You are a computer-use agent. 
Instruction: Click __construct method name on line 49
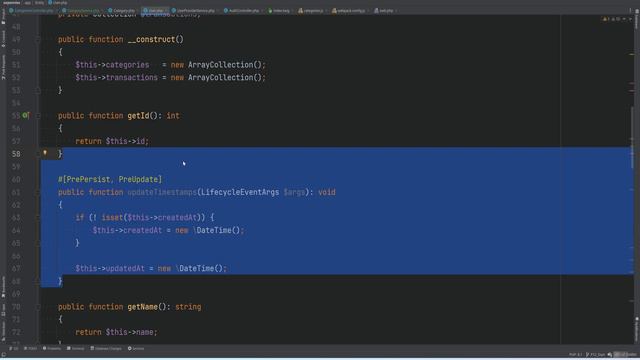(x=151, y=40)
